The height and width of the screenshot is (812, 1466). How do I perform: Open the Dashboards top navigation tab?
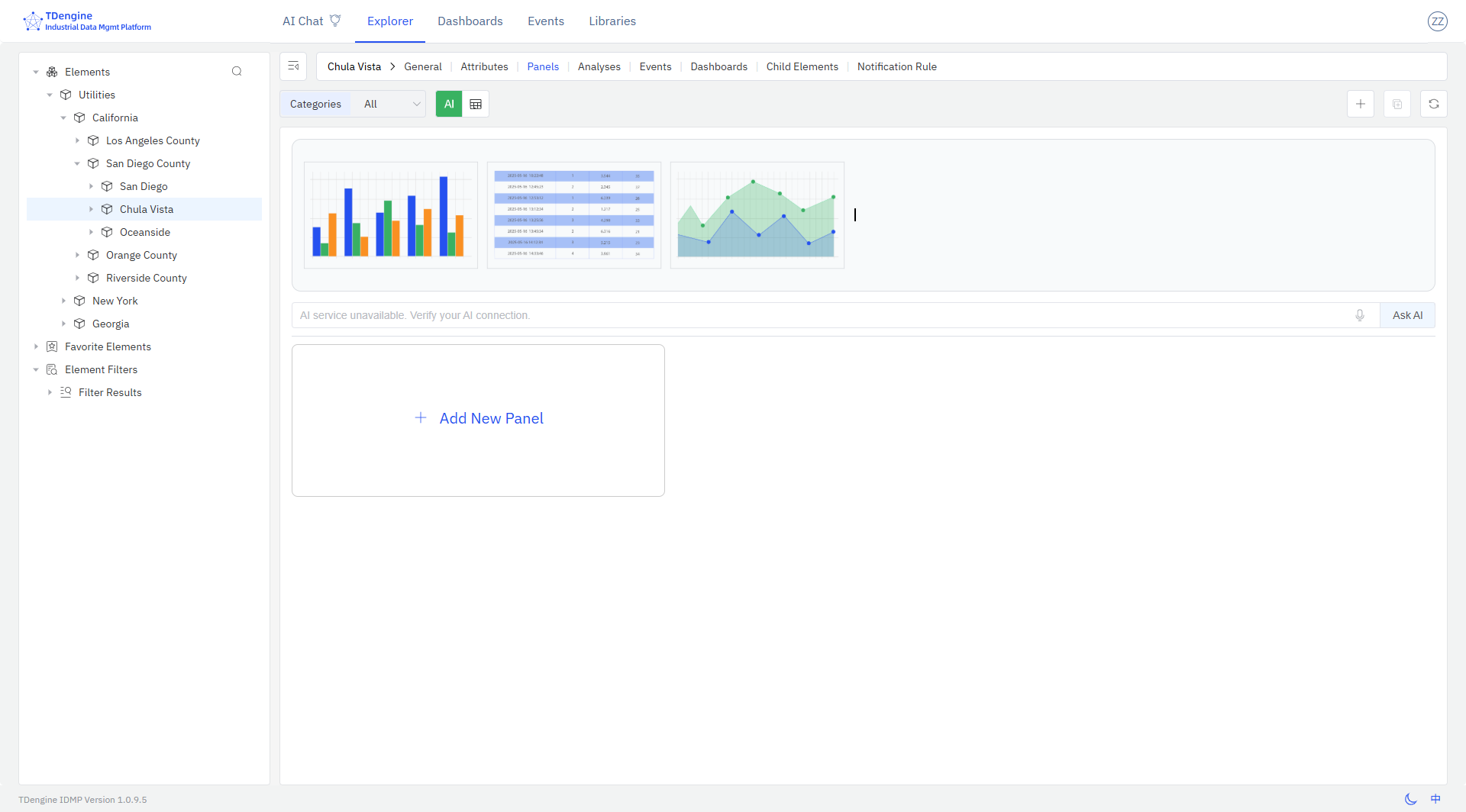click(470, 21)
